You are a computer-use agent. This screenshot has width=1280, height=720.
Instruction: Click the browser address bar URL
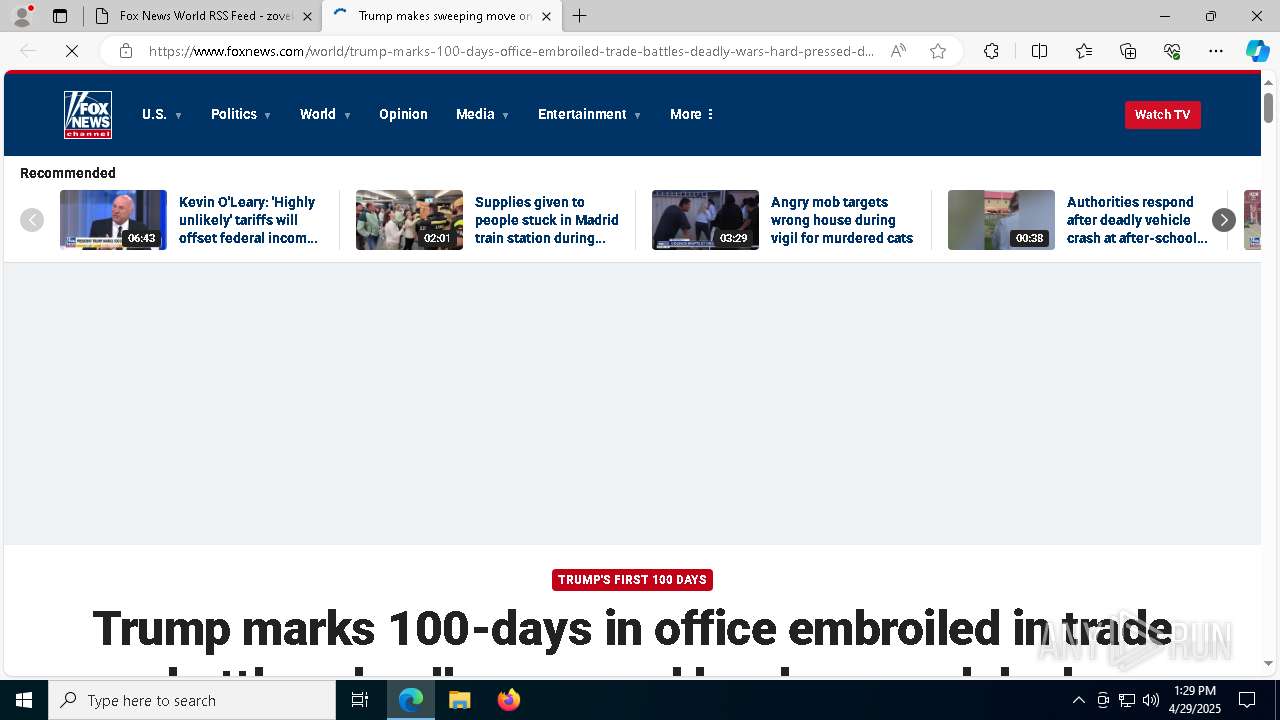click(x=511, y=51)
